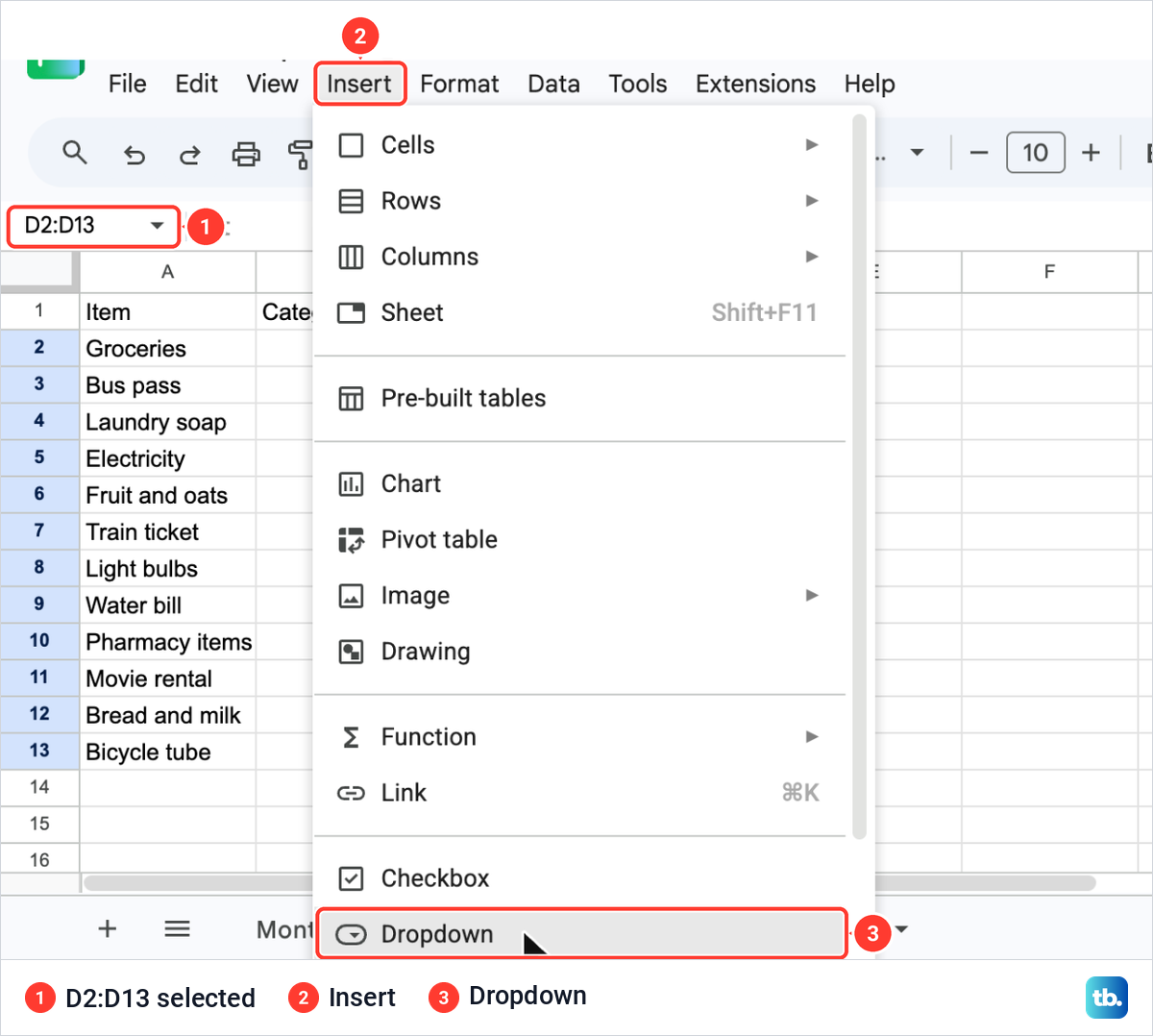
Task: Select Drawing menu entry
Action: tap(580, 651)
